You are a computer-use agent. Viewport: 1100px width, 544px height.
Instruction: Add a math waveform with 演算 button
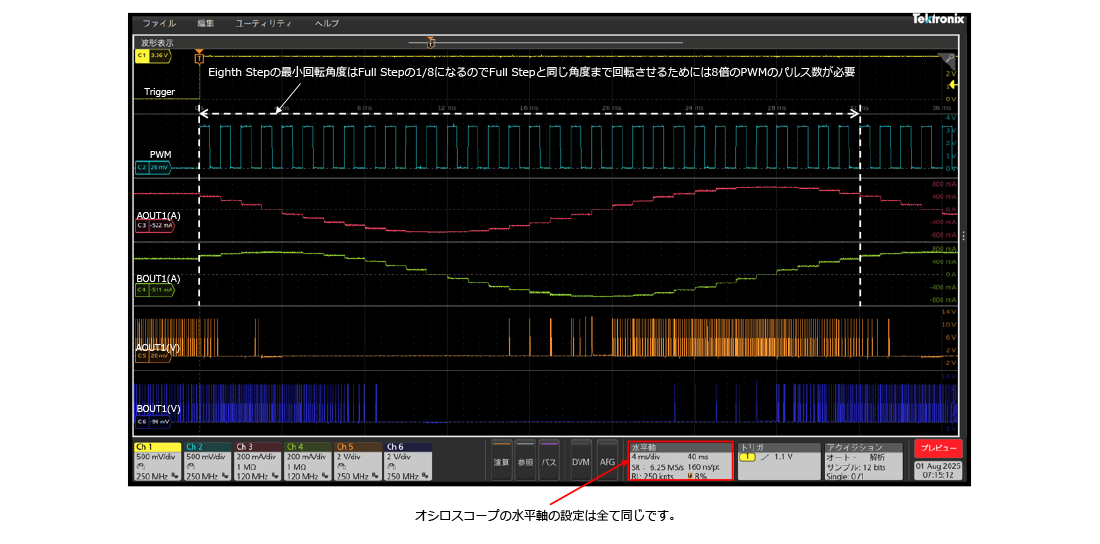point(501,461)
